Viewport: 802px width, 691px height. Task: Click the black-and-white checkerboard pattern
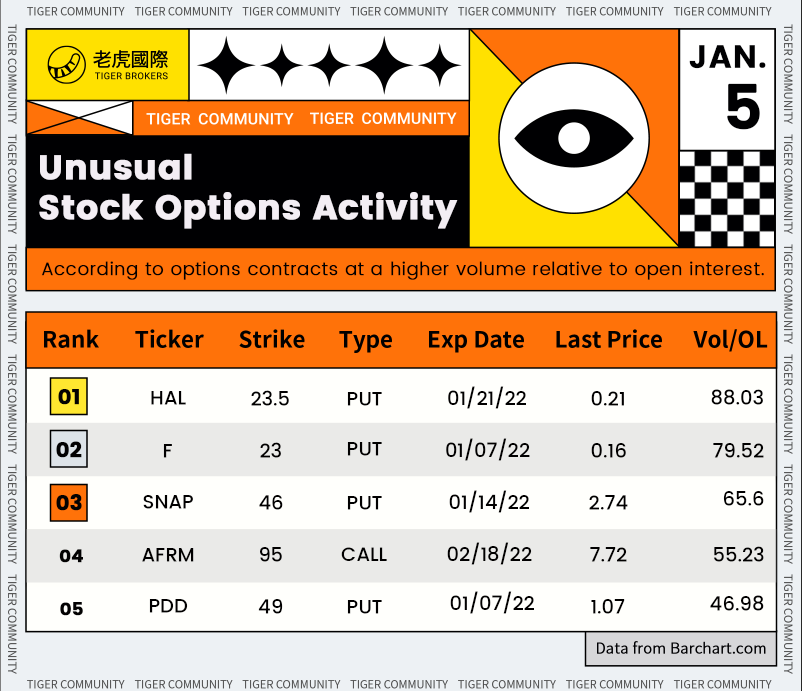click(x=726, y=198)
